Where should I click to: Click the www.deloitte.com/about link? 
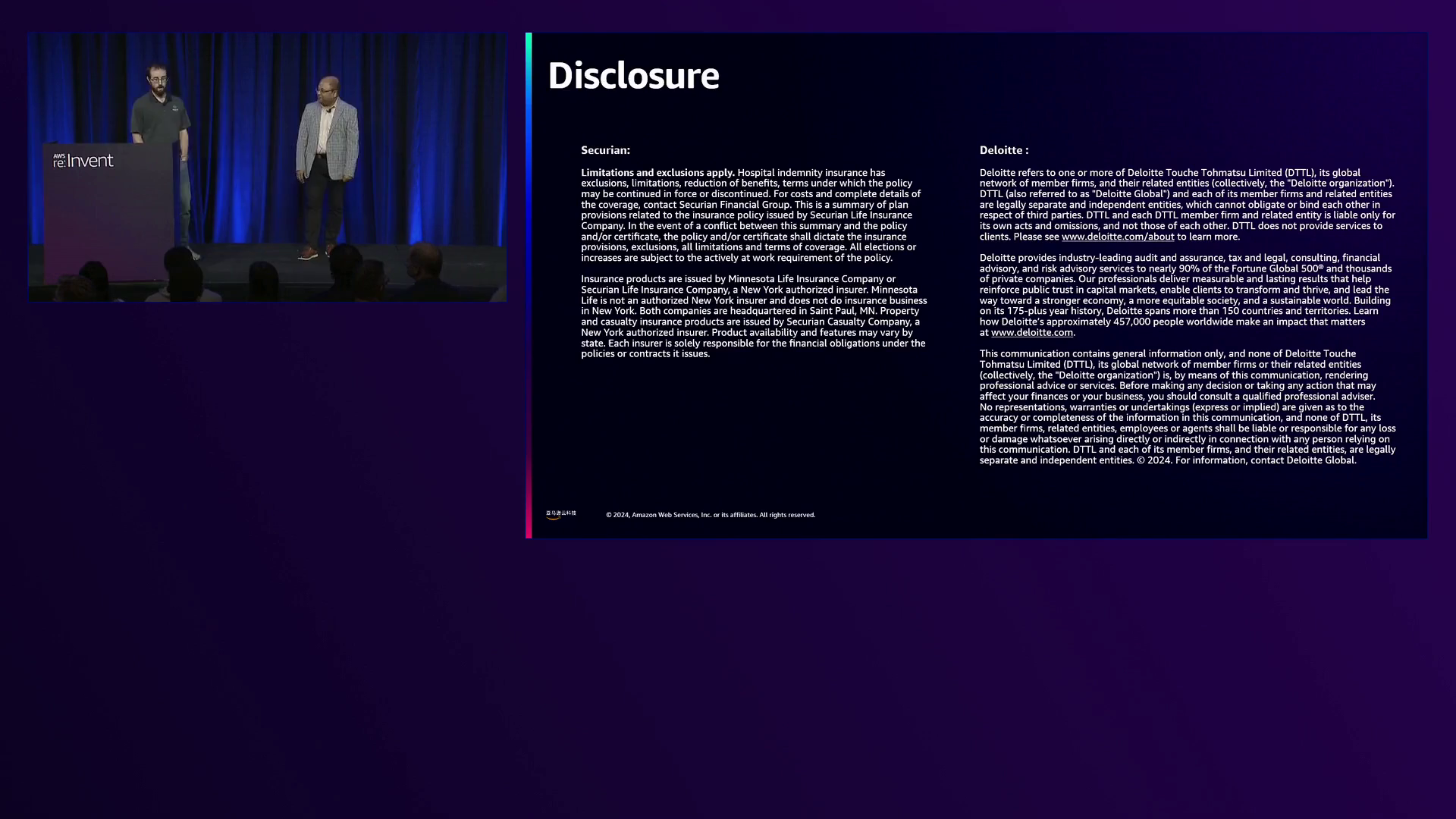(1117, 237)
